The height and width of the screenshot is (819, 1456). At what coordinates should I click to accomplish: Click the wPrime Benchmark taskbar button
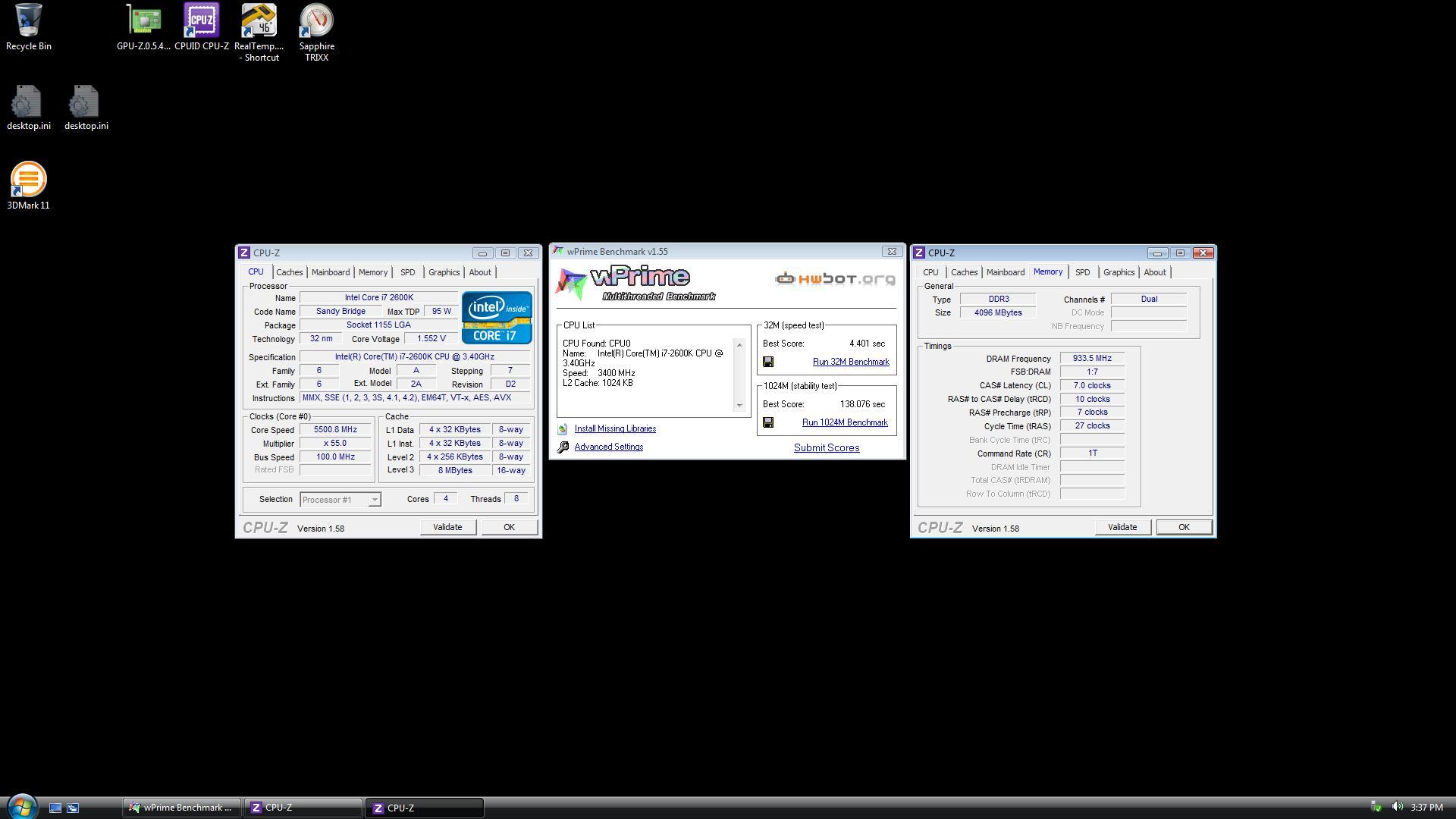point(181,808)
